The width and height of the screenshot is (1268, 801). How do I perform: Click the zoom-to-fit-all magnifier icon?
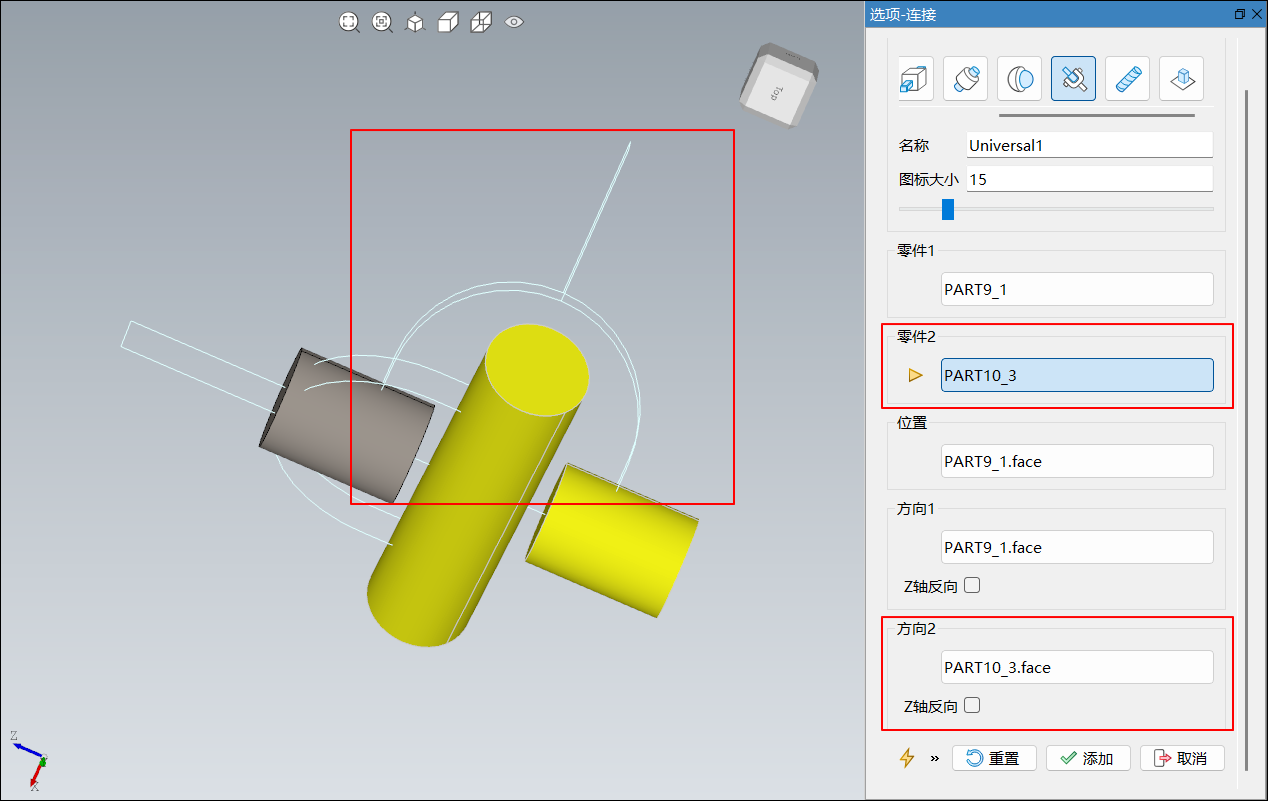(x=349, y=22)
